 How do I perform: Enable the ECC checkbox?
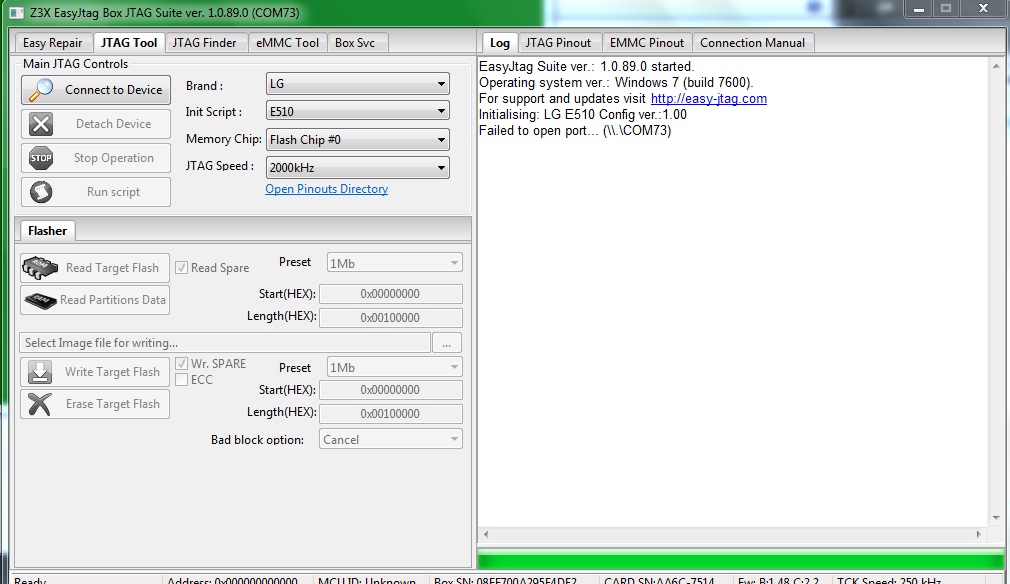[x=182, y=380]
